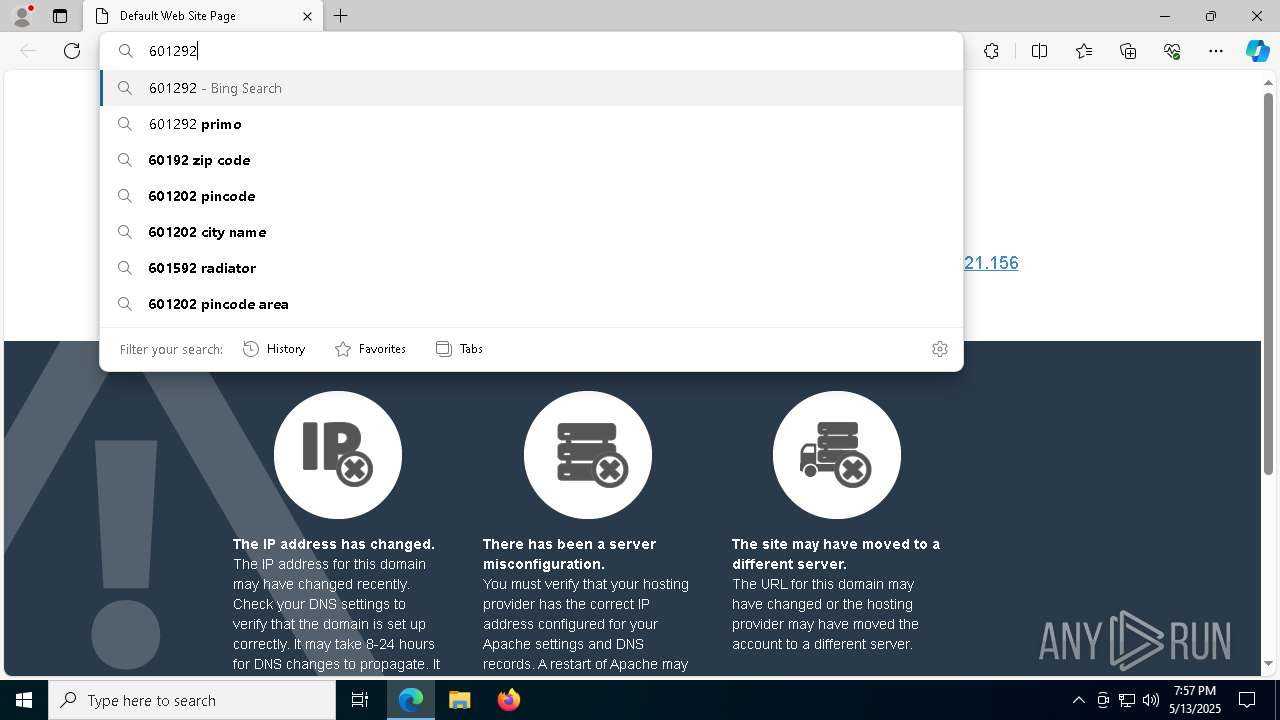Choose the 601202 pincode suggestion
Screen dimensions: 1280x720
pos(531,196)
